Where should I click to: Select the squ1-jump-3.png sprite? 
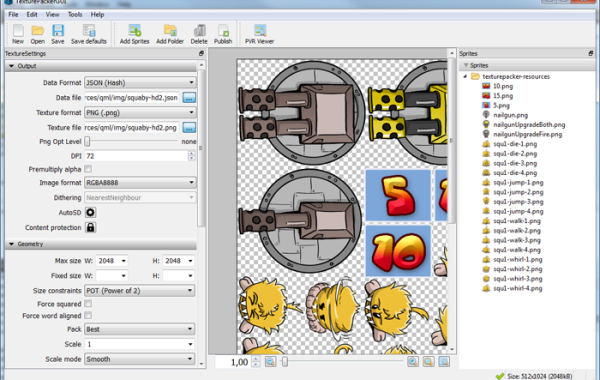518,202
